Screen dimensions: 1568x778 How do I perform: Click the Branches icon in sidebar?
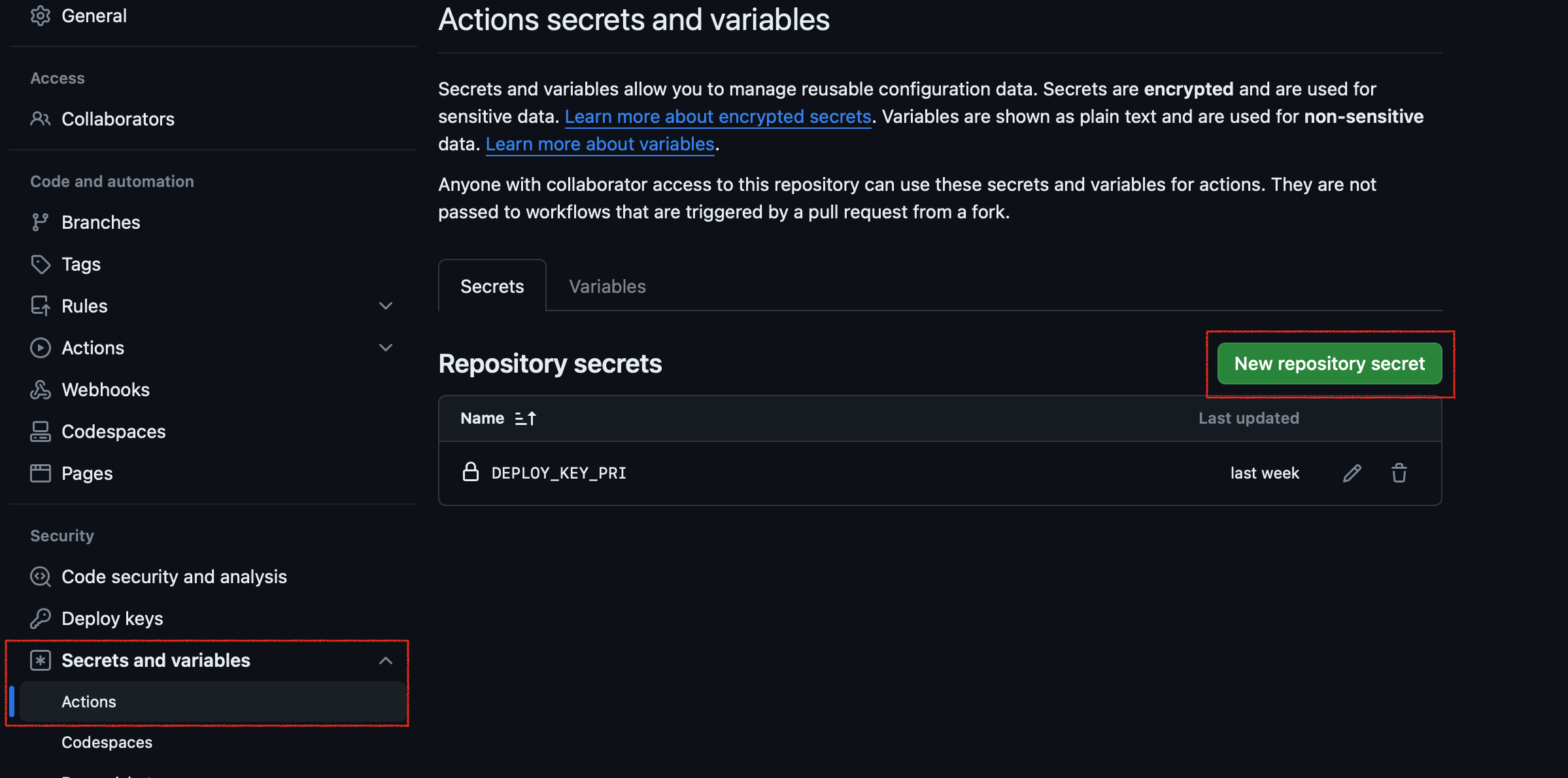coord(40,222)
